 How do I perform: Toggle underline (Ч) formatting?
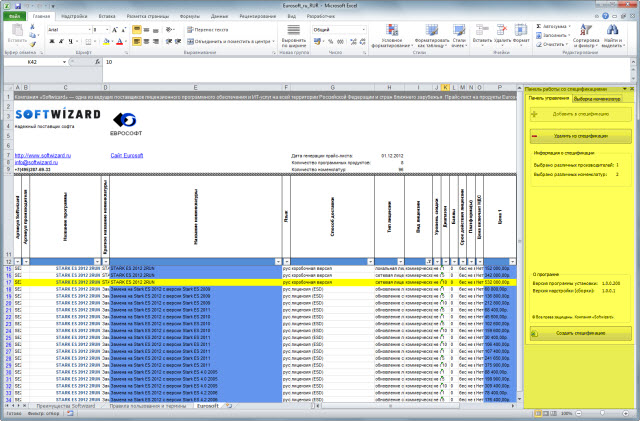tap(70, 41)
